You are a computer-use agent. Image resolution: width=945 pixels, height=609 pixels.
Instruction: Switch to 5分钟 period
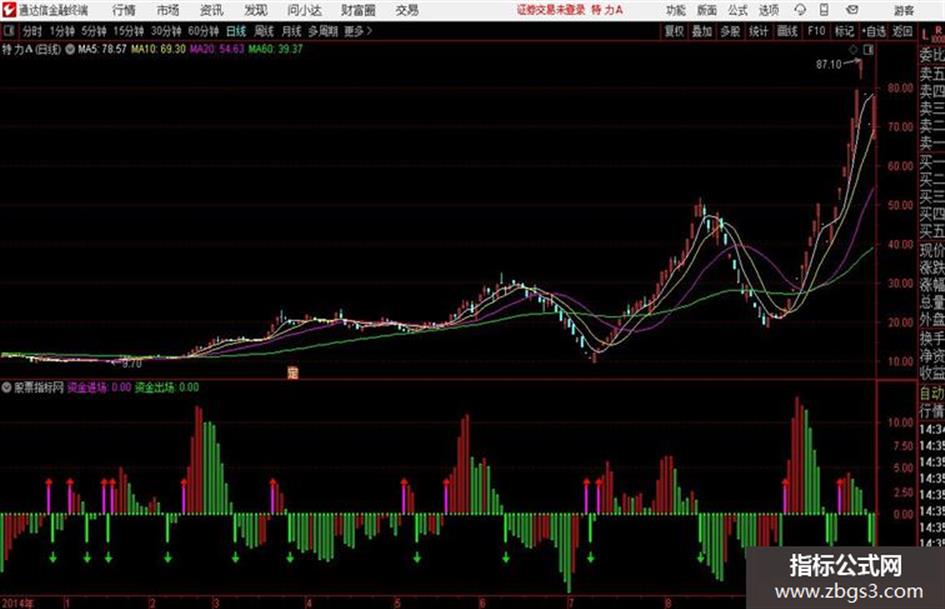coord(94,31)
